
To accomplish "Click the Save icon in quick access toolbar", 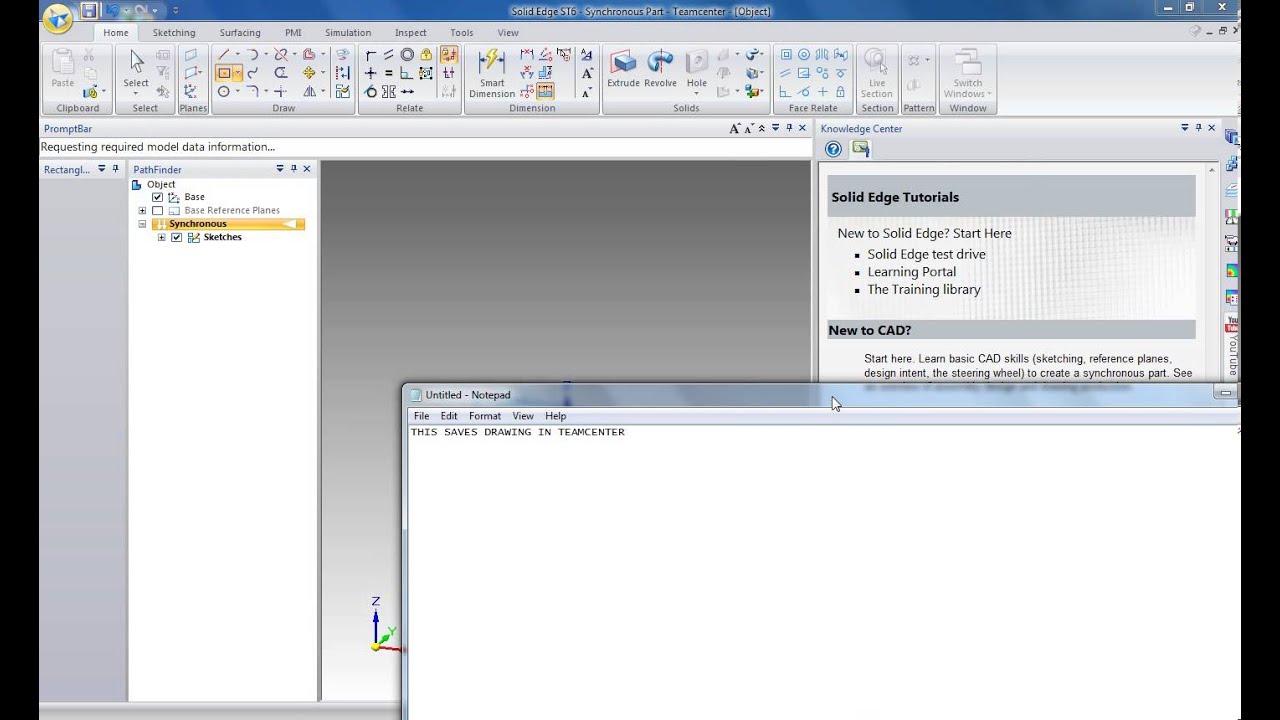I will click(89, 10).
